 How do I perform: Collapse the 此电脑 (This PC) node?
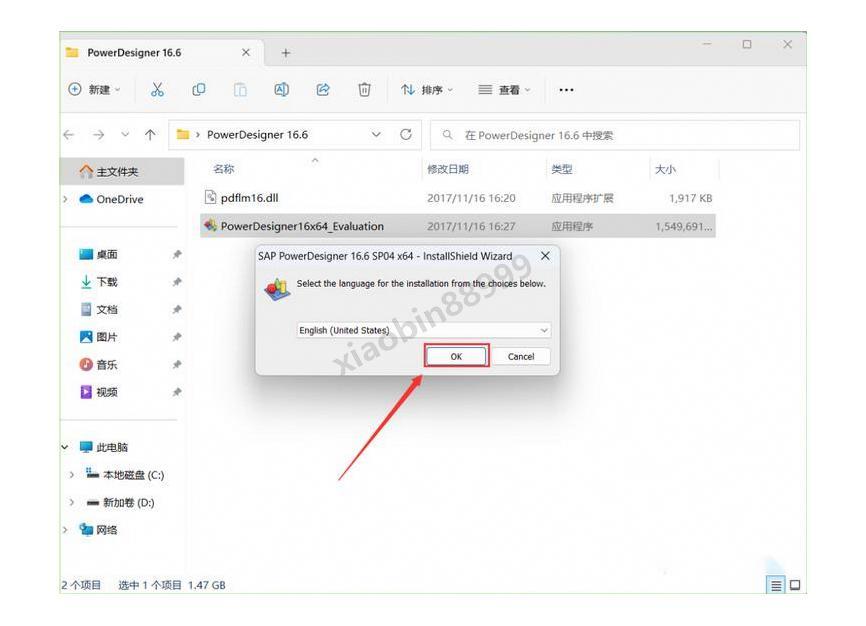pos(65,447)
